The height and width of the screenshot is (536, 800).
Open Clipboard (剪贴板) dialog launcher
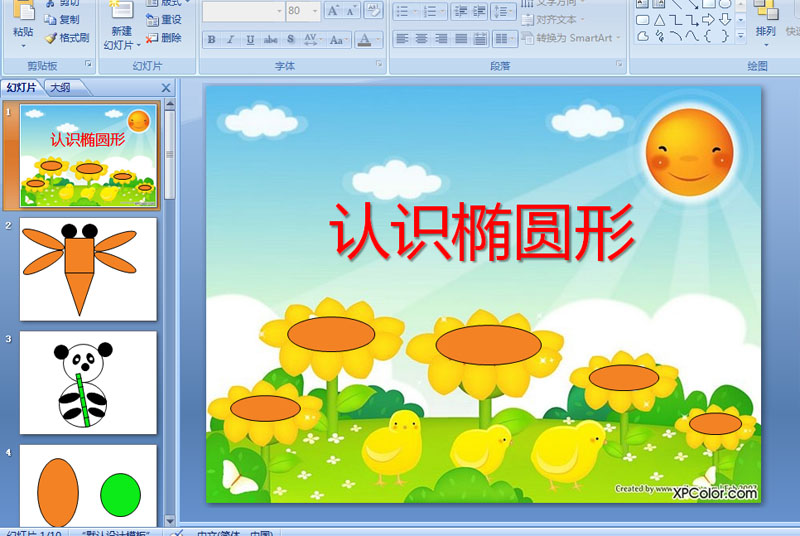tap(88, 64)
